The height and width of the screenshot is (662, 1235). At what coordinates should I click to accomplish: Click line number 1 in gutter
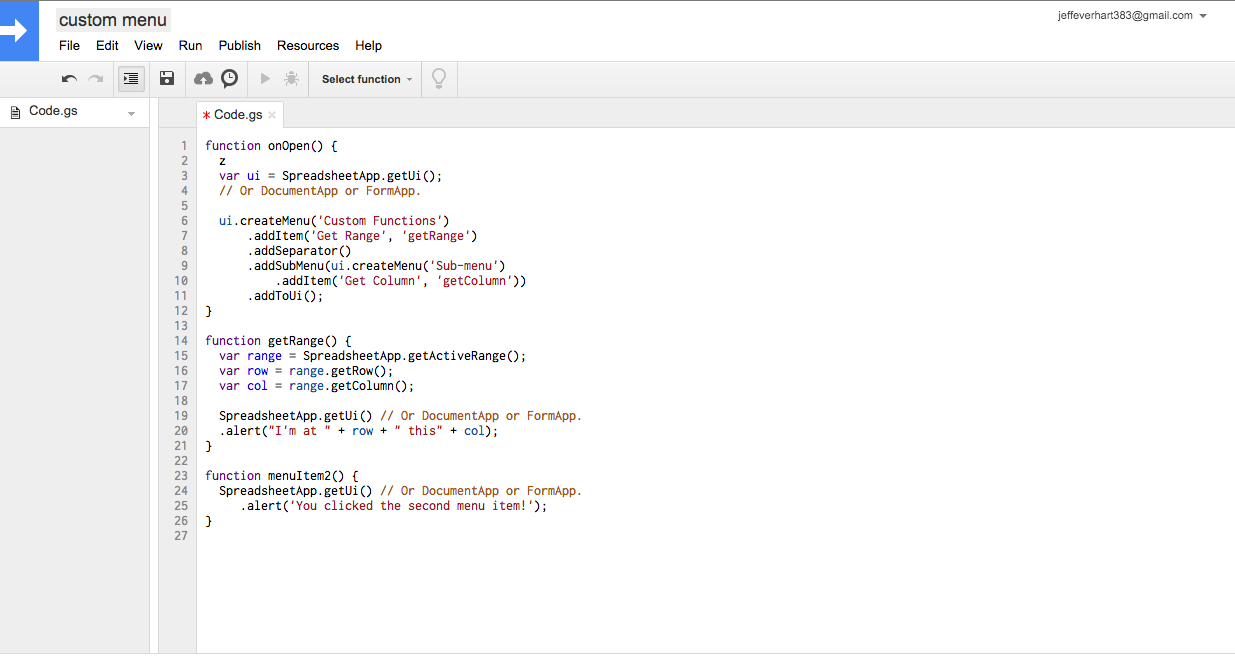[x=184, y=146]
